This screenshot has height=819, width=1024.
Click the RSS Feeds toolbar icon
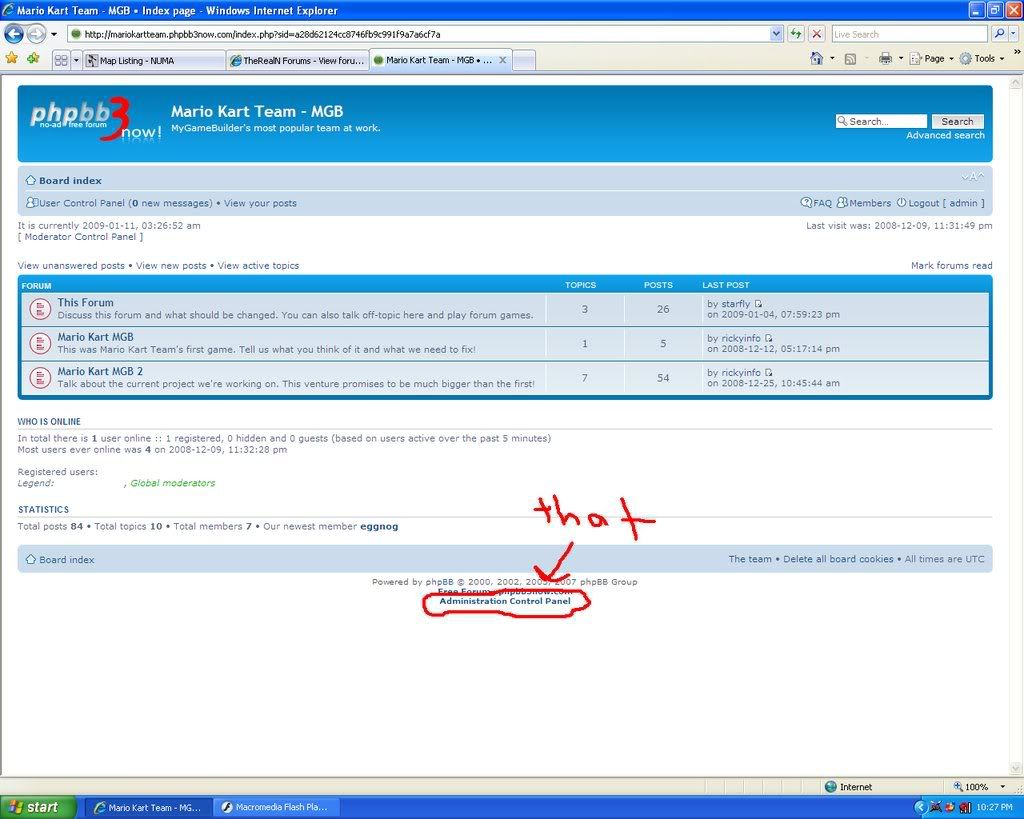click(x=850, y=59)
